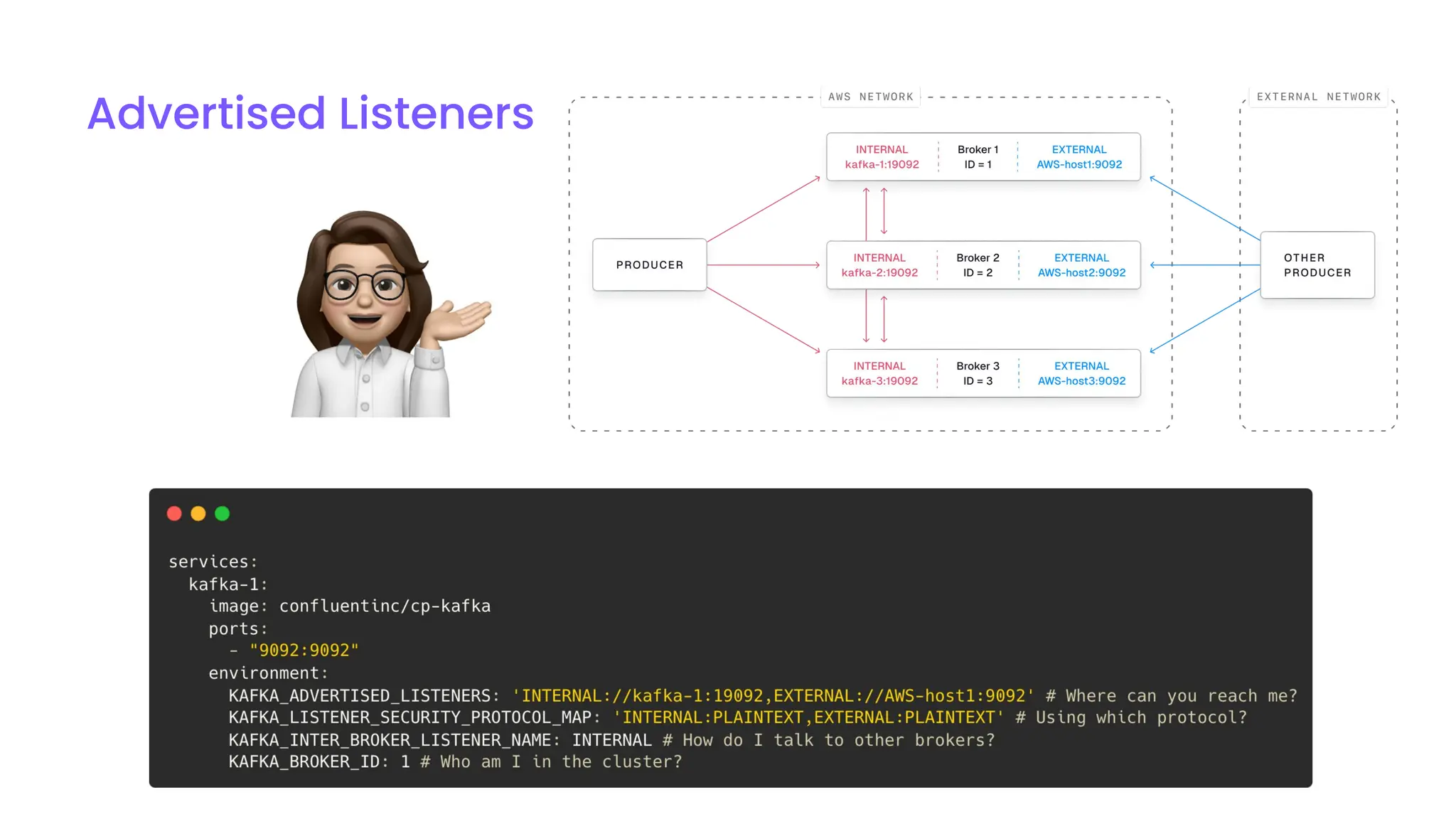
Task: Click the OTHER PRODUCER box
Action: tap(1317, 265)
